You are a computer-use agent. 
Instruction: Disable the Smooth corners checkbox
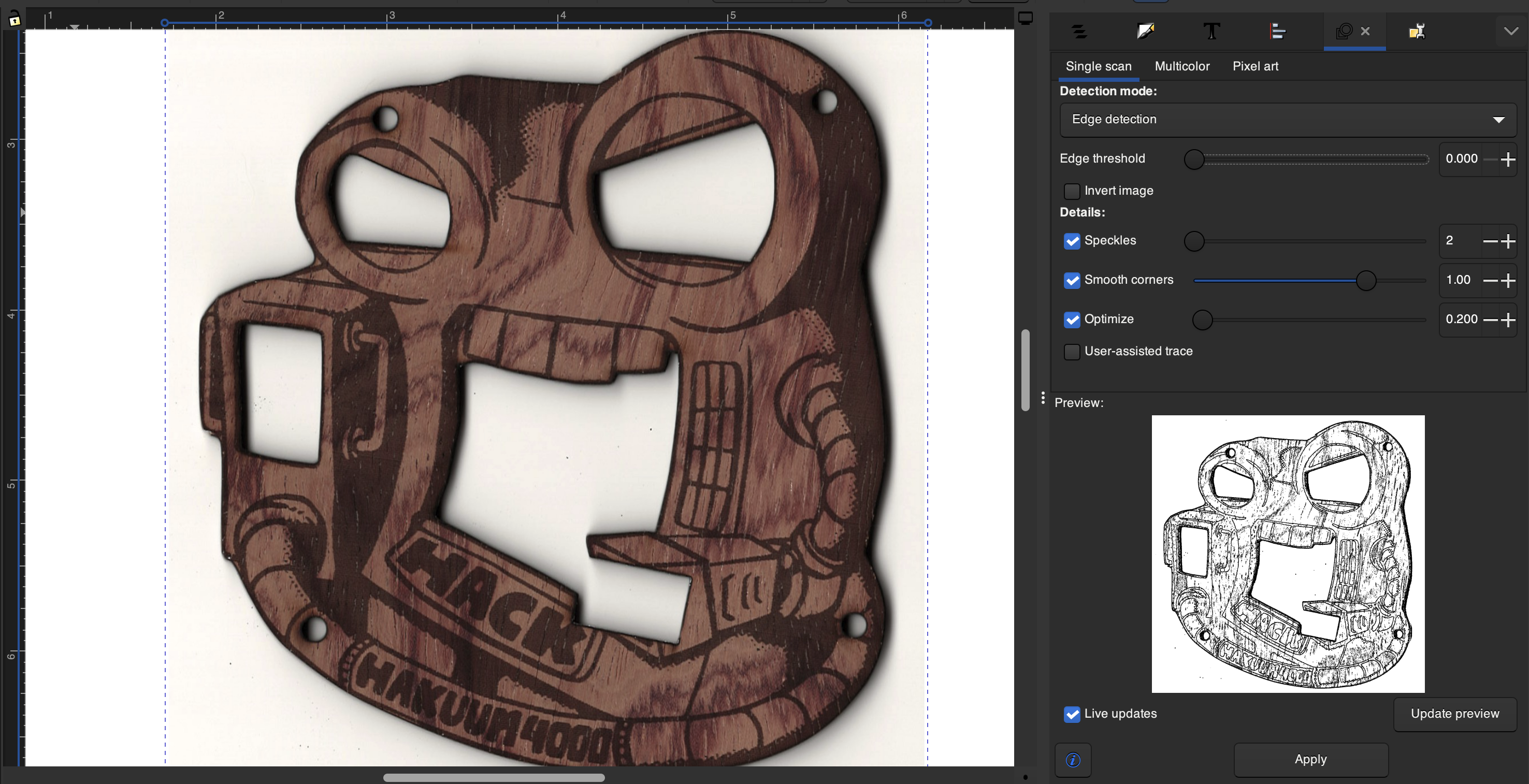[1072, 280]
